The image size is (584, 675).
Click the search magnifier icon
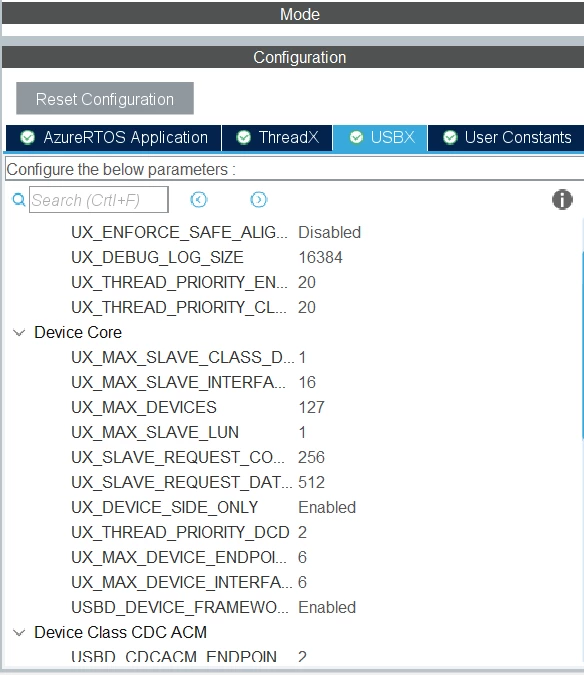19,200
